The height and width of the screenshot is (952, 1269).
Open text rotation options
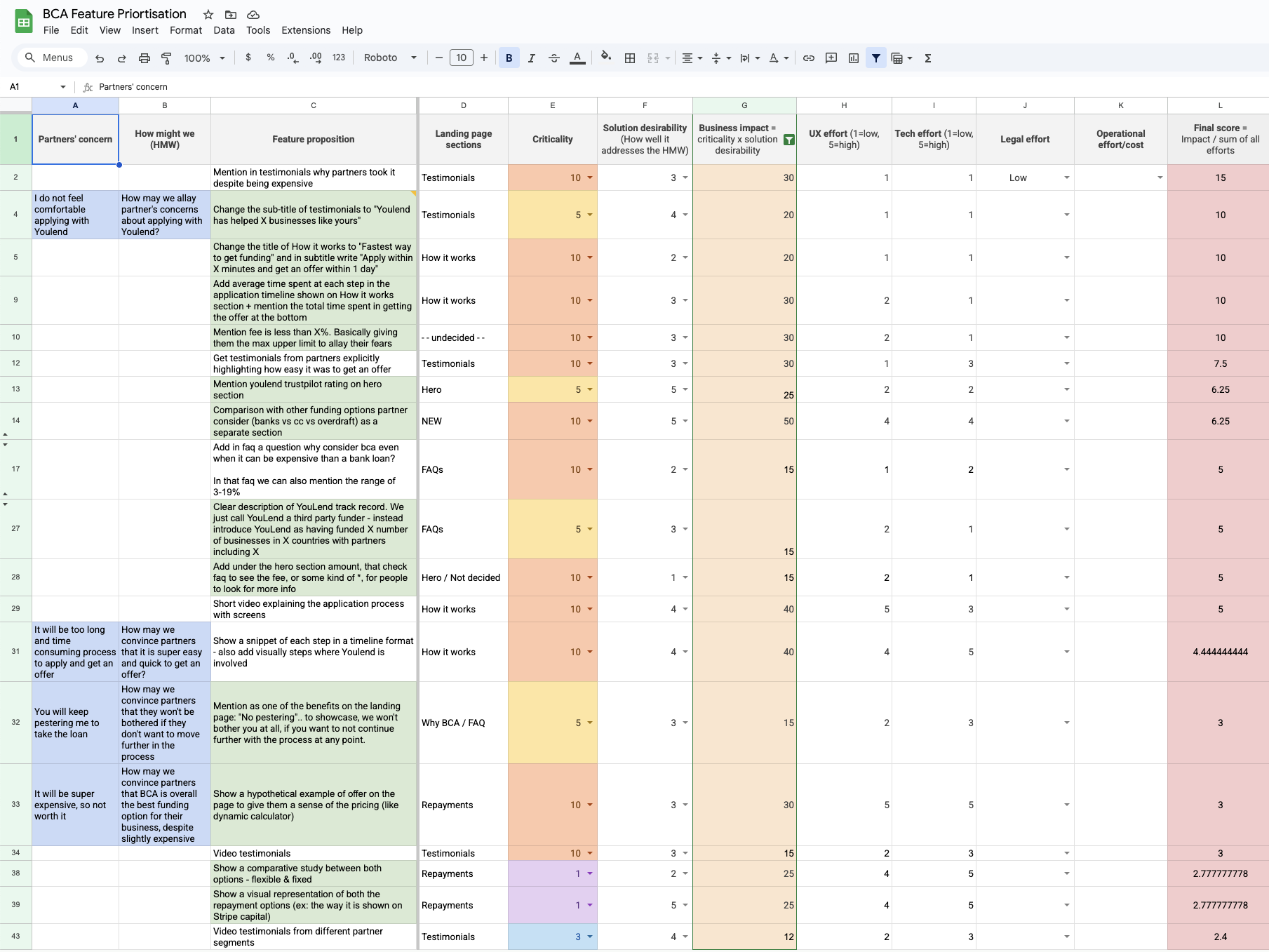(779, 58)
